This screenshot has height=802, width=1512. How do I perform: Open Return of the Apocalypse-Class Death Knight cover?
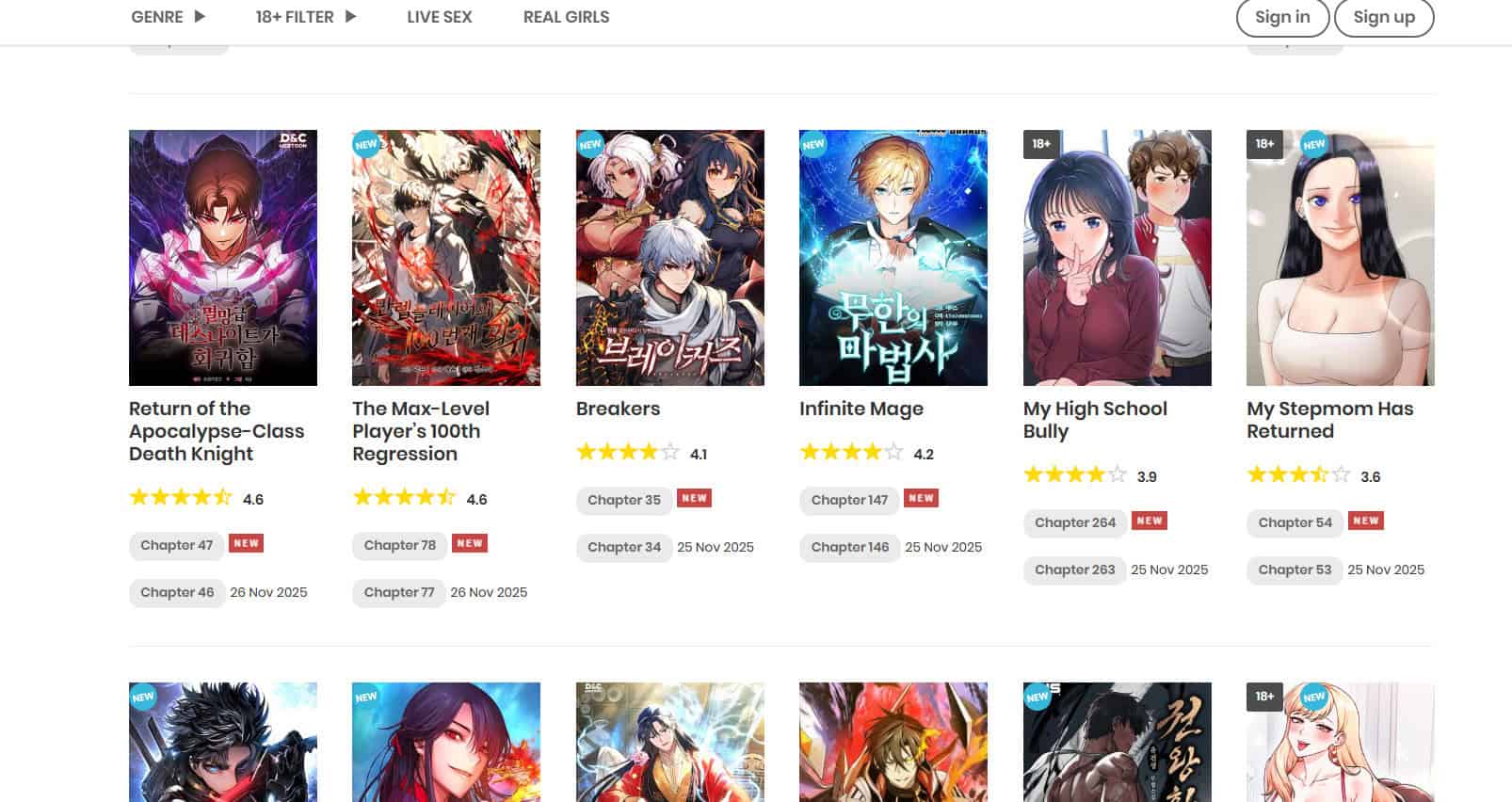coord(223,258)
